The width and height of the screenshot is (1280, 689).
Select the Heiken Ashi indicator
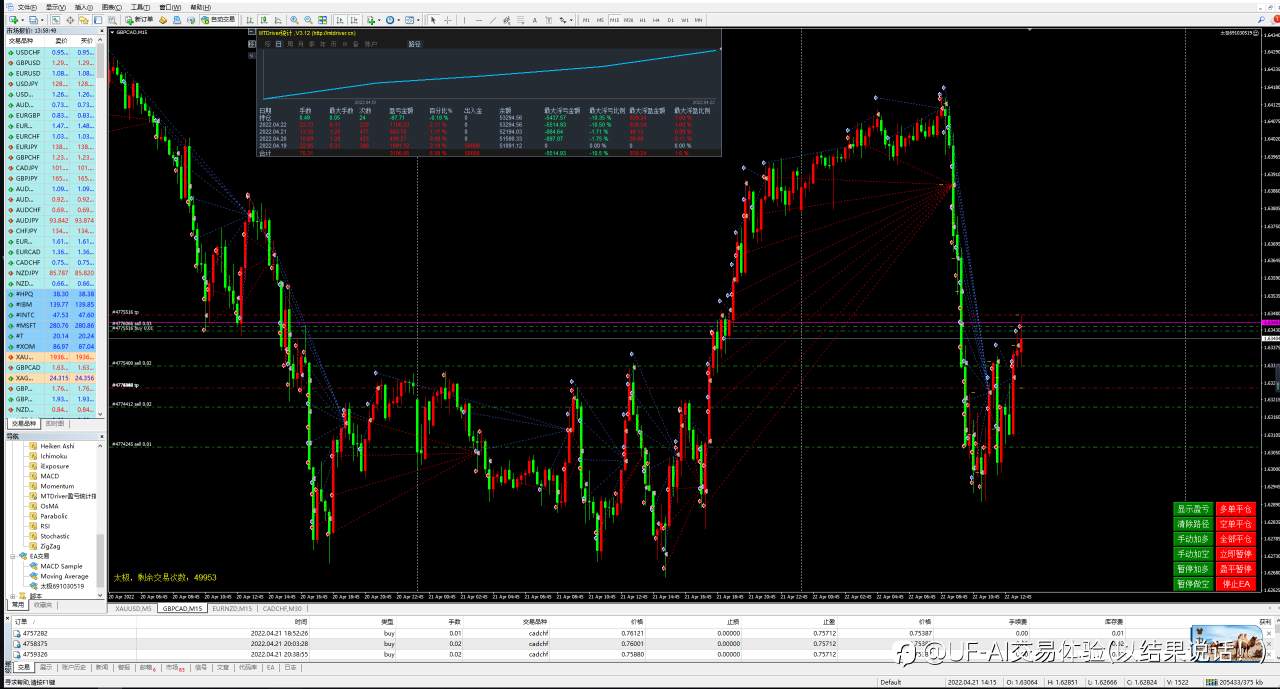tap(57, 446)
